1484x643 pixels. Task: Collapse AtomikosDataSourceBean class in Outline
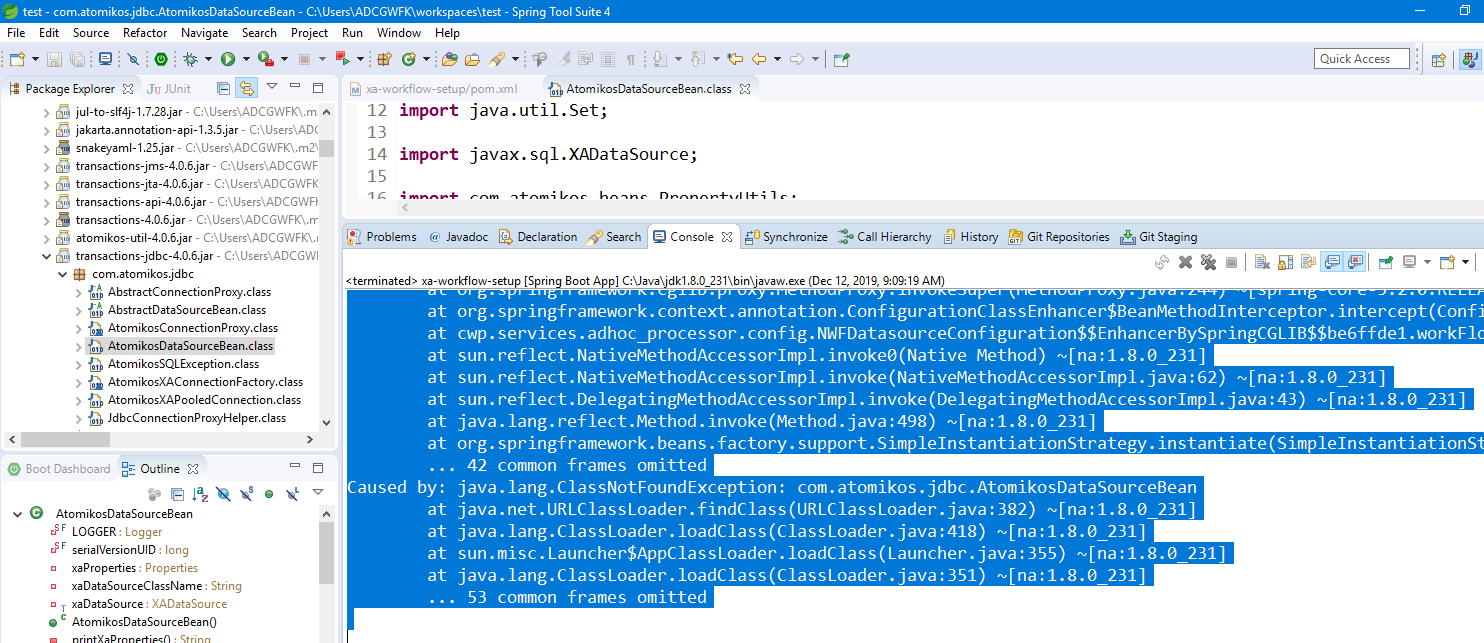[17, 514]
